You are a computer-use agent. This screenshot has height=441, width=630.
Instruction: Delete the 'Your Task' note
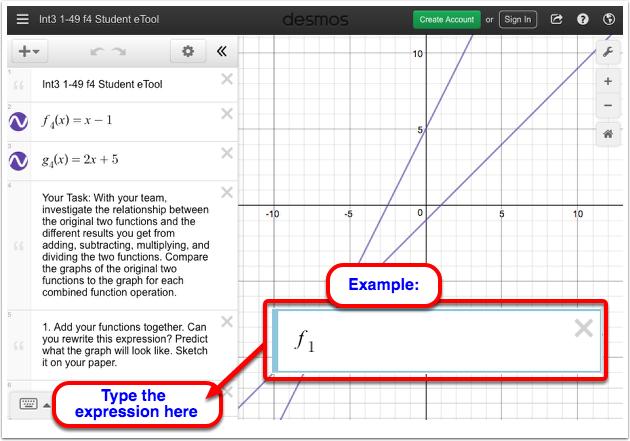pyautogui.click(x=227, y=192)
